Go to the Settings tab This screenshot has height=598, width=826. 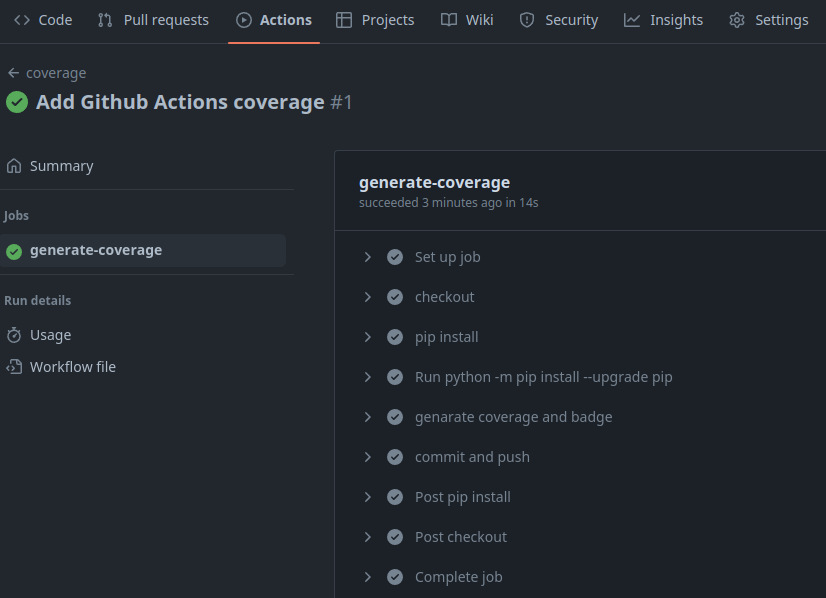tap(768, 20)
